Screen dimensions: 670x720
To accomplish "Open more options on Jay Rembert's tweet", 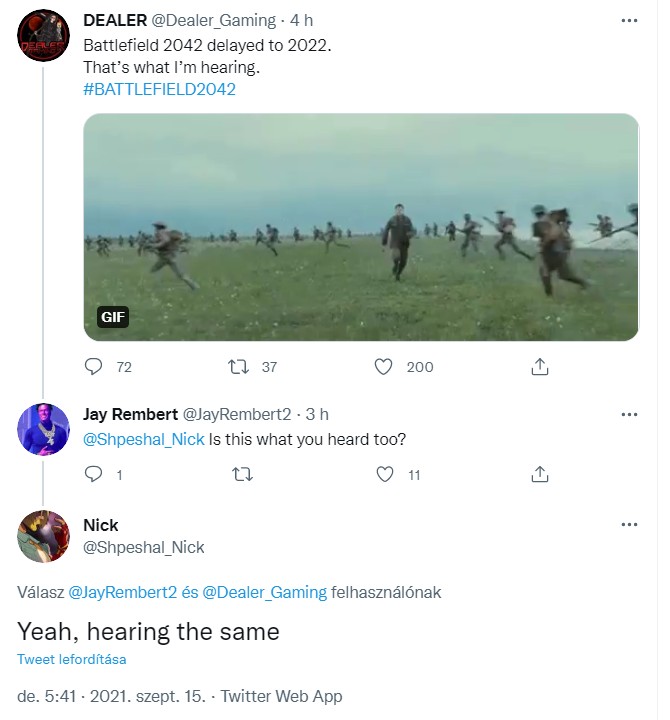I will tap(629, 414).
